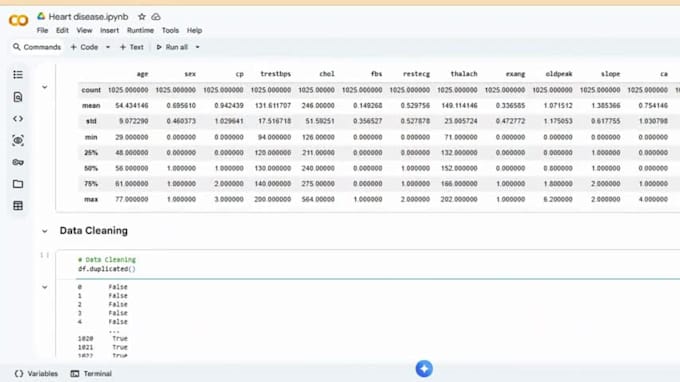Open the Edit menu

click(62, 30)
